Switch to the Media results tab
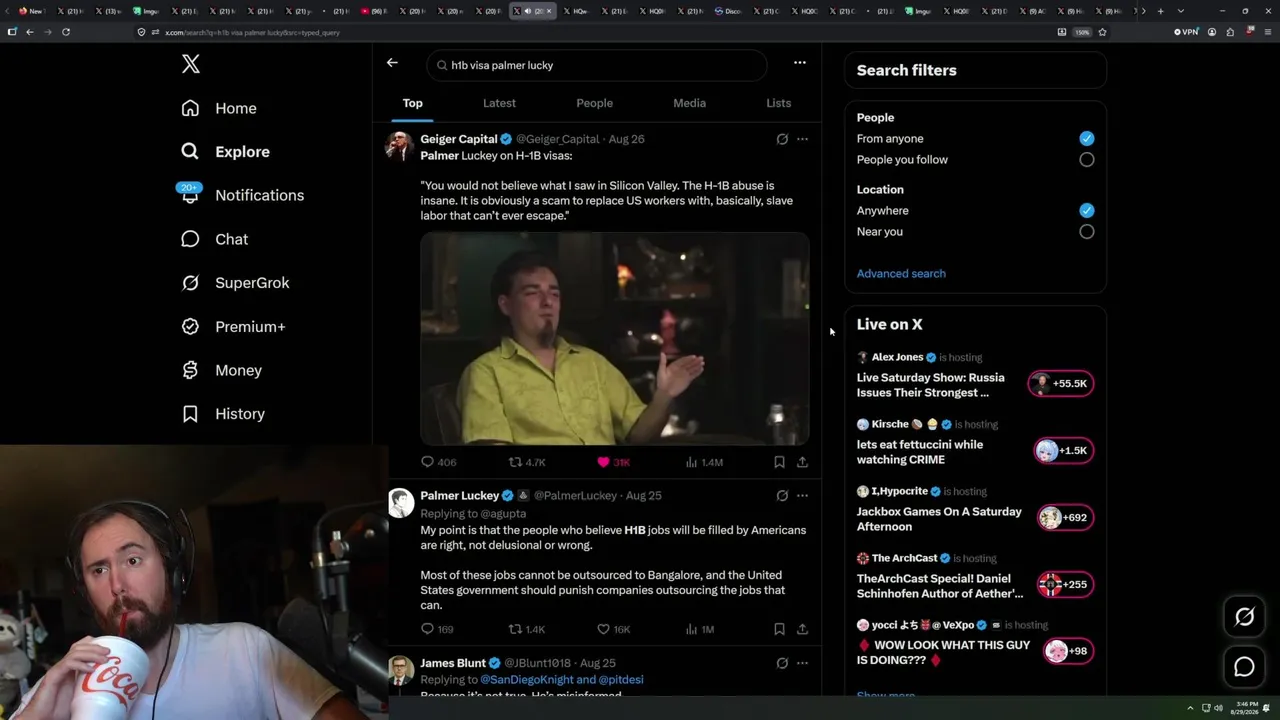This screenshot has width=1280, height=720. point(689,103)
